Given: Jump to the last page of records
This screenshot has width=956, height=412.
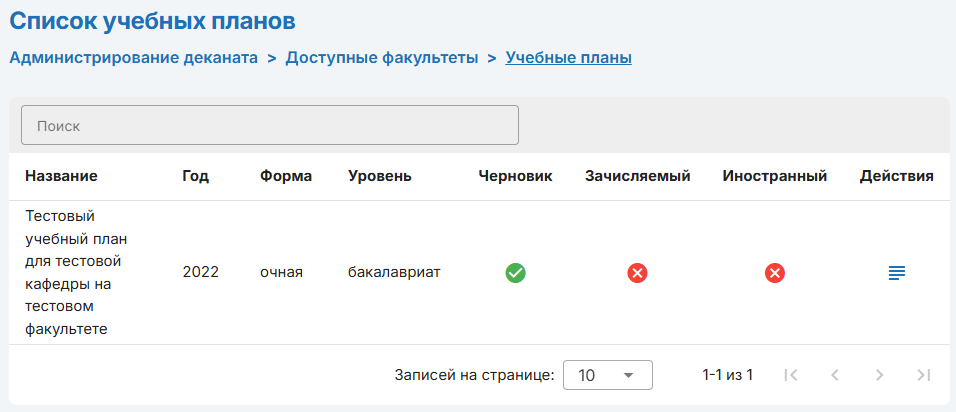Looking at the screenshot, I should click(923, 375).
